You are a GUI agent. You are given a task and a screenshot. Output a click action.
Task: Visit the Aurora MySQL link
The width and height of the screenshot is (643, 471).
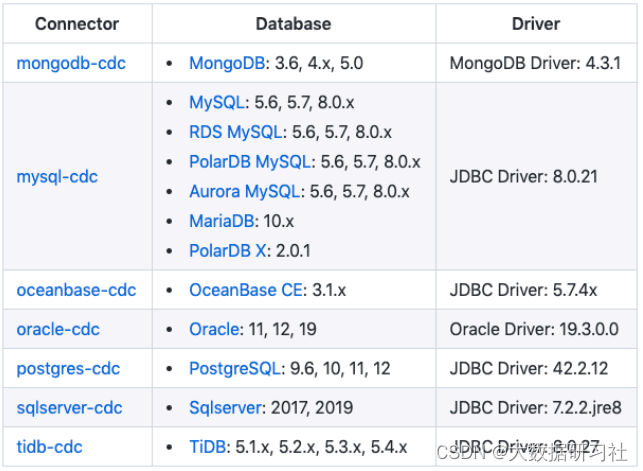coord(244,191)
